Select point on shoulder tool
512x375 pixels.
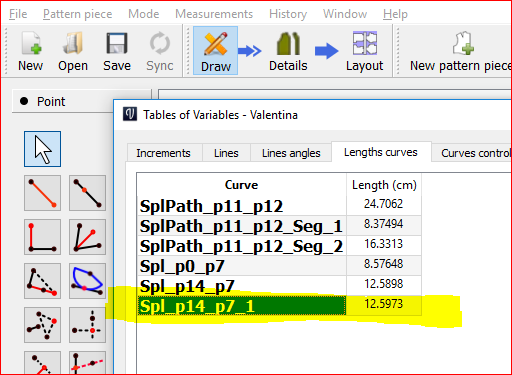click(42, 281)
